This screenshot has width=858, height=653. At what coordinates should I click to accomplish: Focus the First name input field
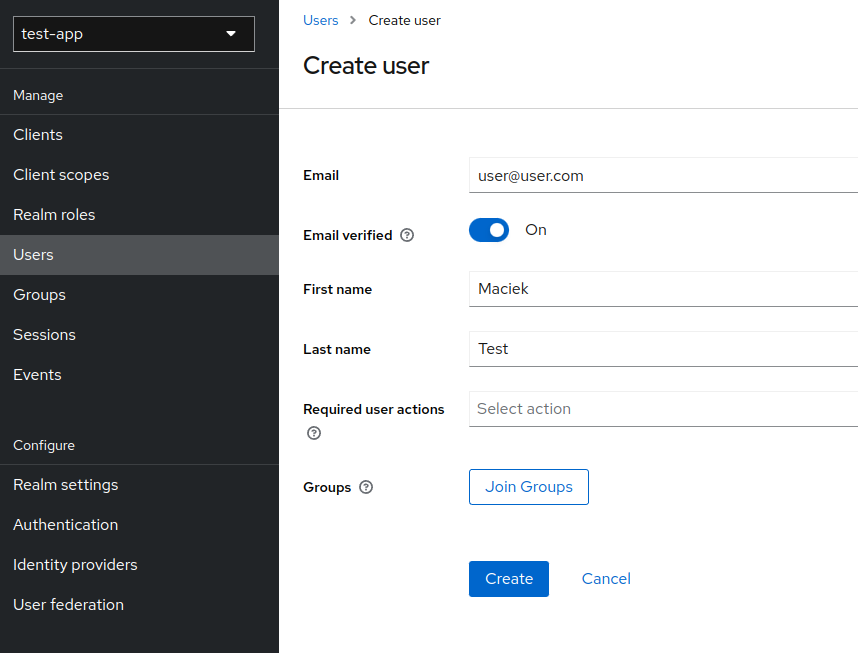pos(662,289)
